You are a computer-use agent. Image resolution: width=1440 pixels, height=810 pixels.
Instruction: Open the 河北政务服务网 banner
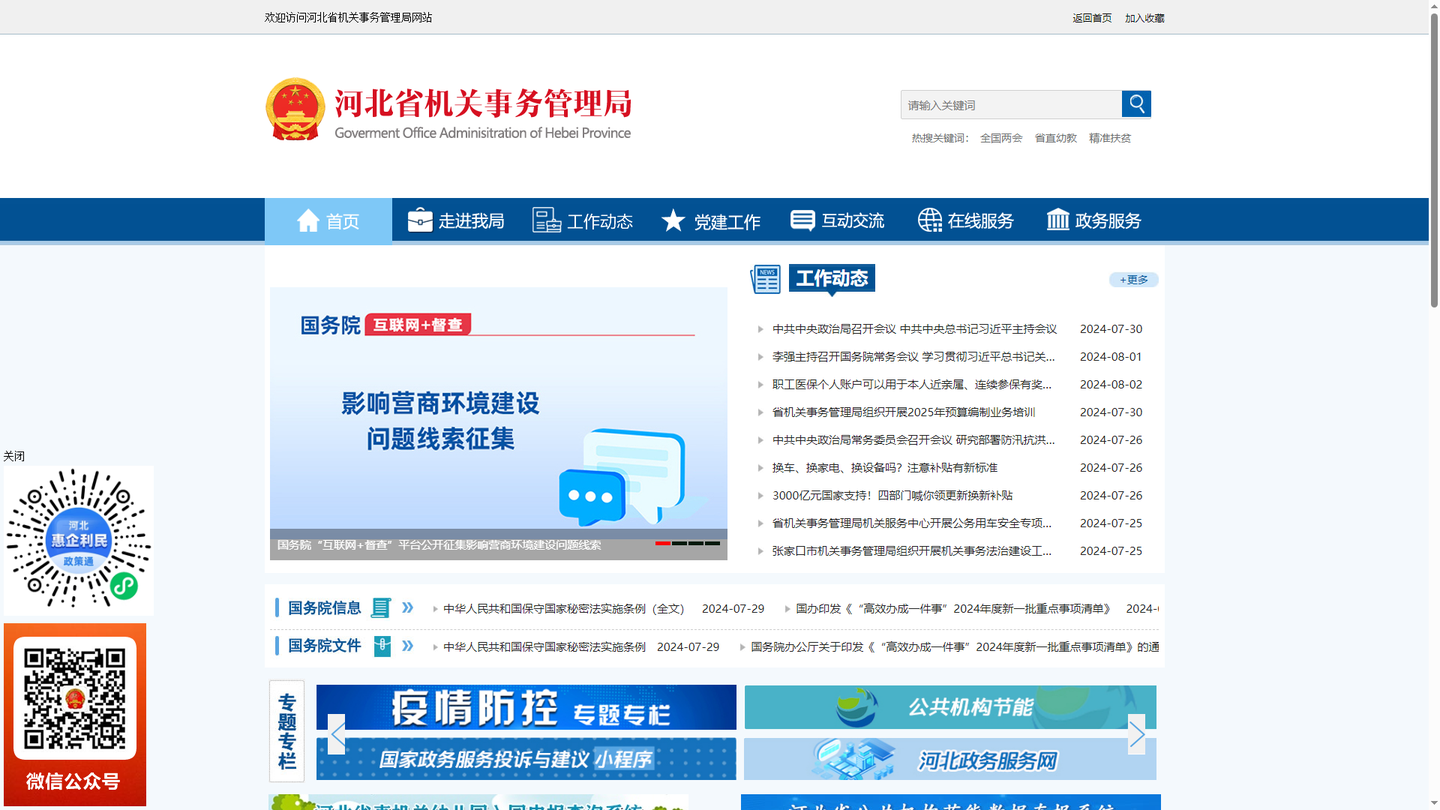coord(950,759)
